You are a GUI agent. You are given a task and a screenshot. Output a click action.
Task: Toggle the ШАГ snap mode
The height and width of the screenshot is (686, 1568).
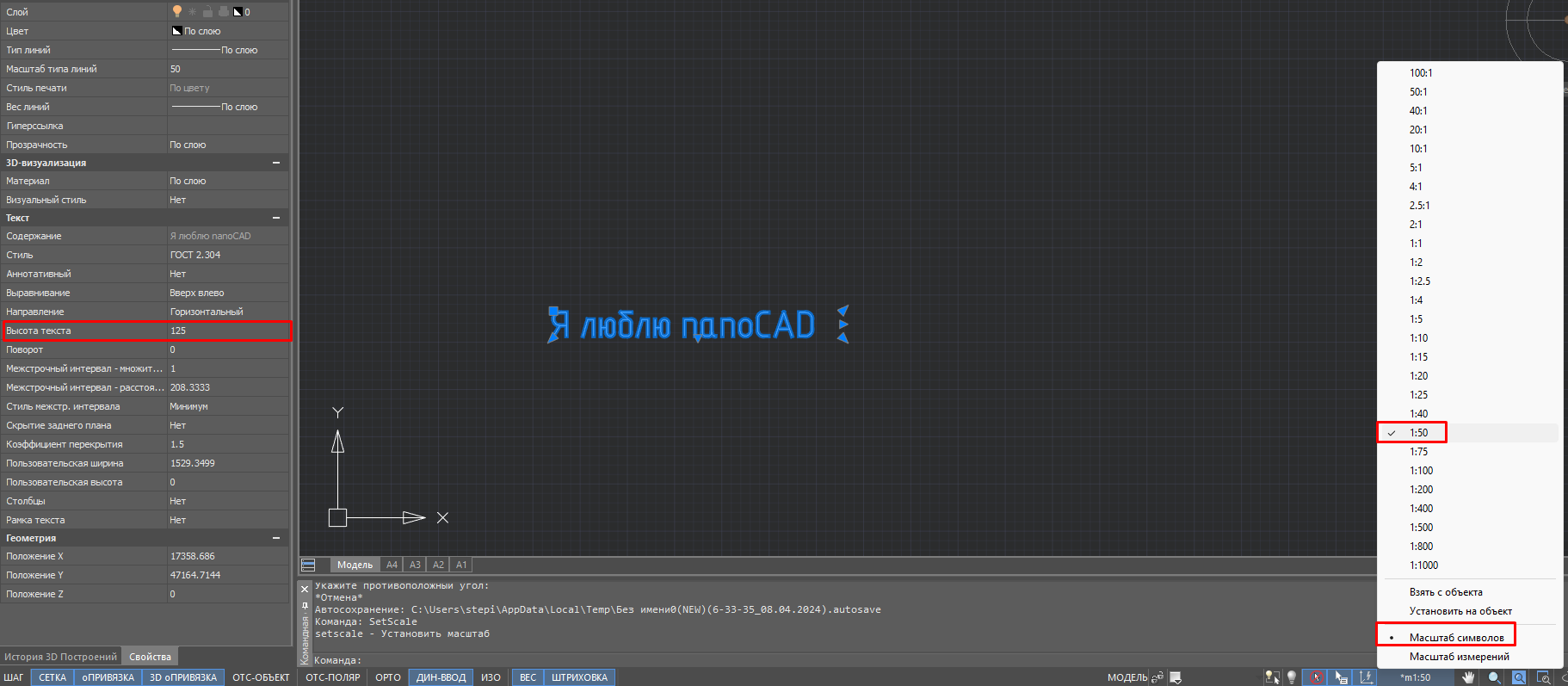click(x=14, y=677)
